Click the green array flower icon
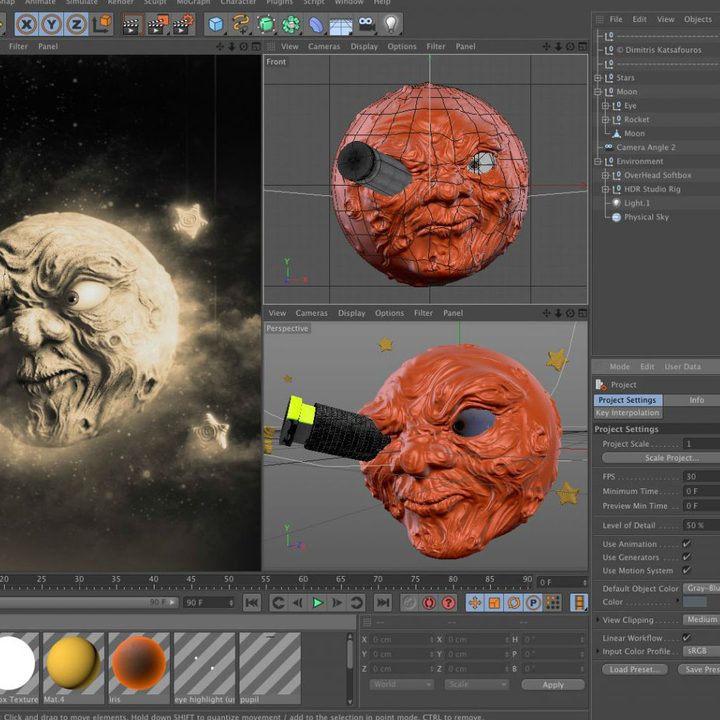The height and width of the screenshot is (720, 720). click(x=291, y=24)
